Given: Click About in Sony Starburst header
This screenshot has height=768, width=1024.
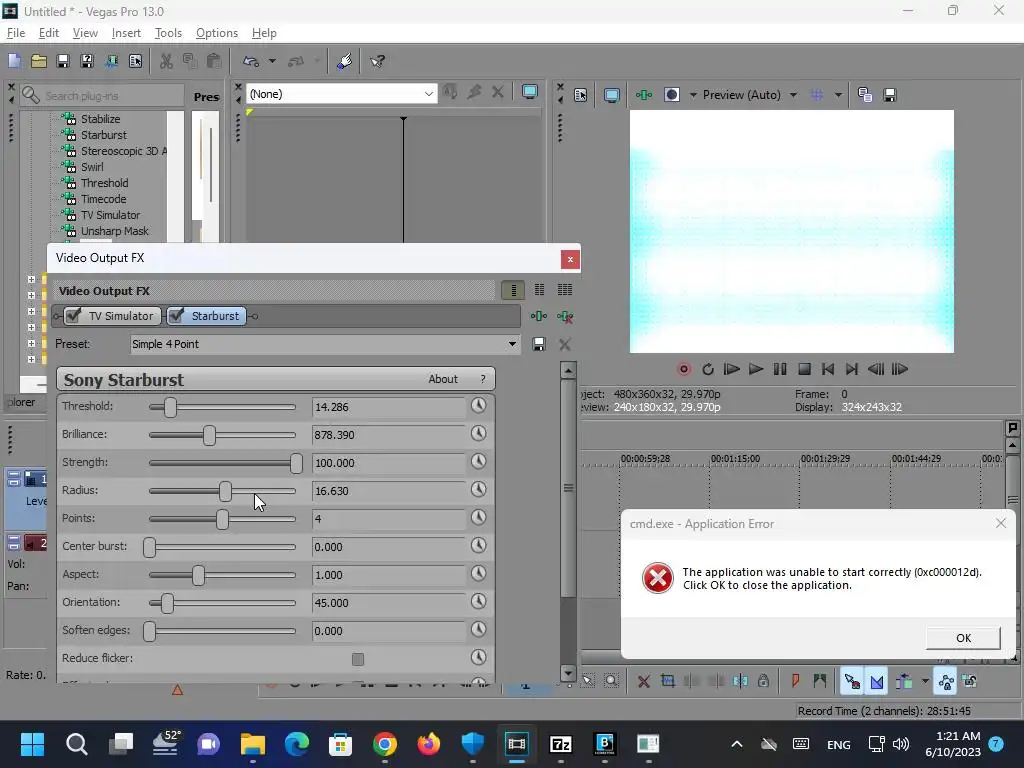Looking at the screenshot, I should pyautogui.click(x=443, y=379).
